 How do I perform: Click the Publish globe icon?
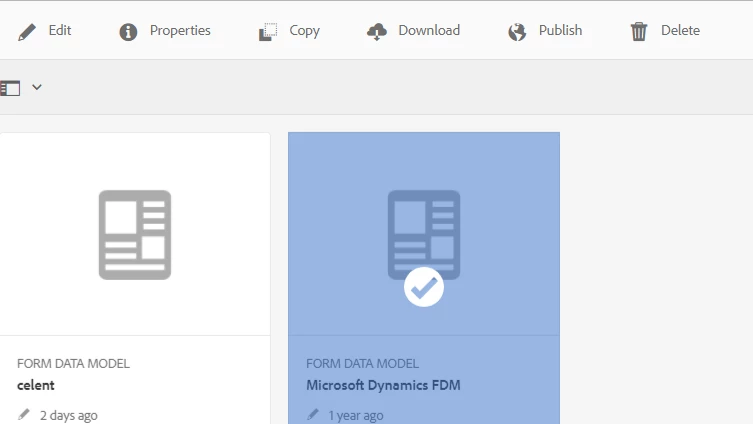pos(517,32)
